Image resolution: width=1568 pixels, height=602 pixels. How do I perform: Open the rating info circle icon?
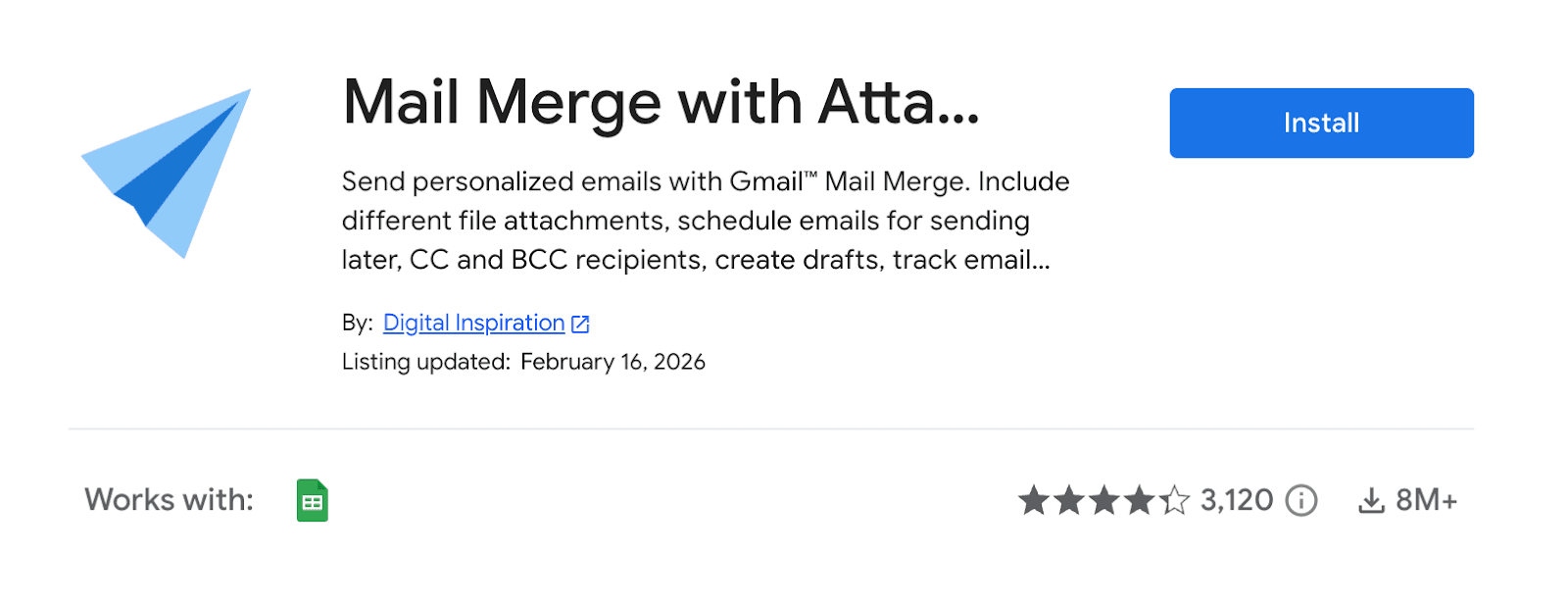1301,501
